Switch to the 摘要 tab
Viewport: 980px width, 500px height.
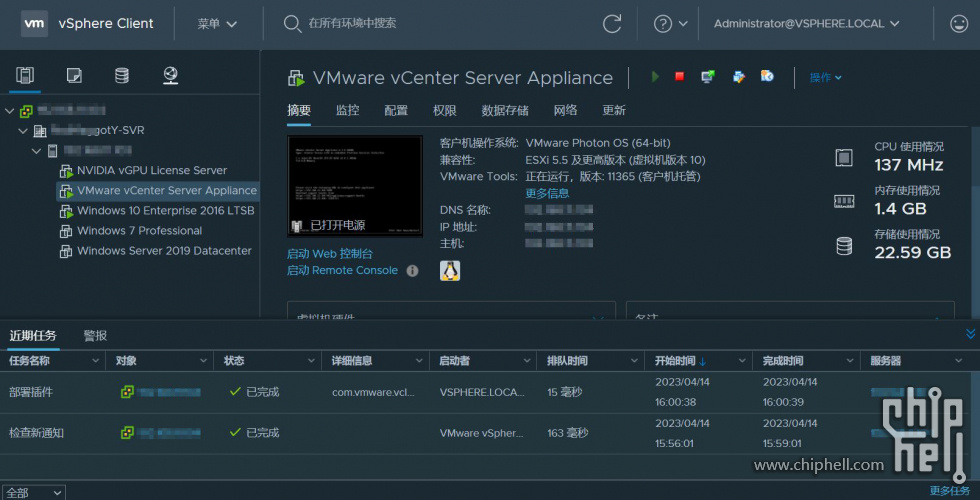click(x=299, y=111)
